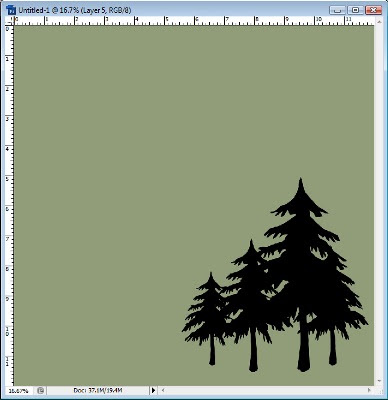Click the ruler origin corner box

(x=9, y=21)
